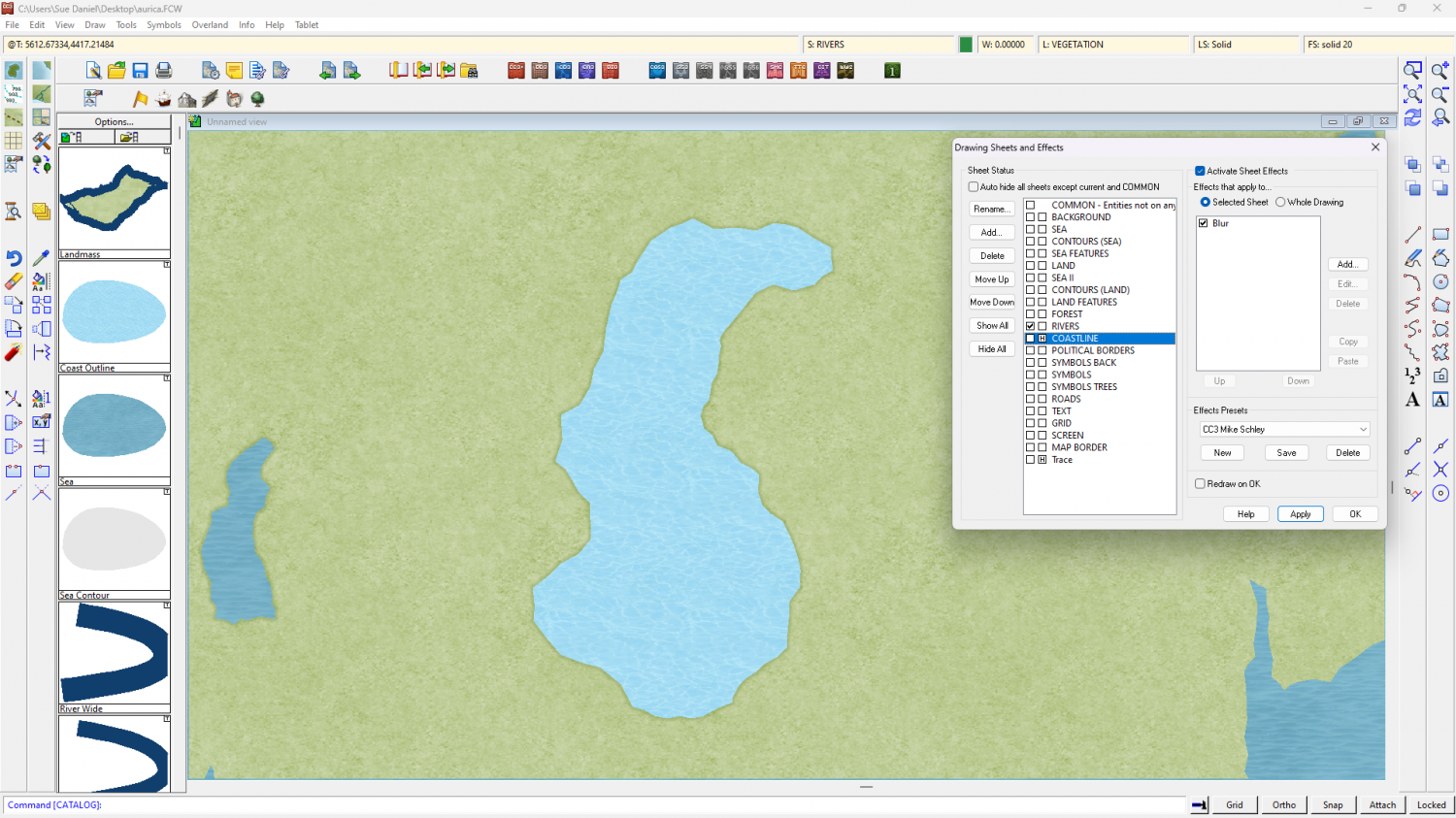Click the Zoom In magnifier icon
The height and width of the screenshot is (818, 1456).
click(x=1440, y=70)
